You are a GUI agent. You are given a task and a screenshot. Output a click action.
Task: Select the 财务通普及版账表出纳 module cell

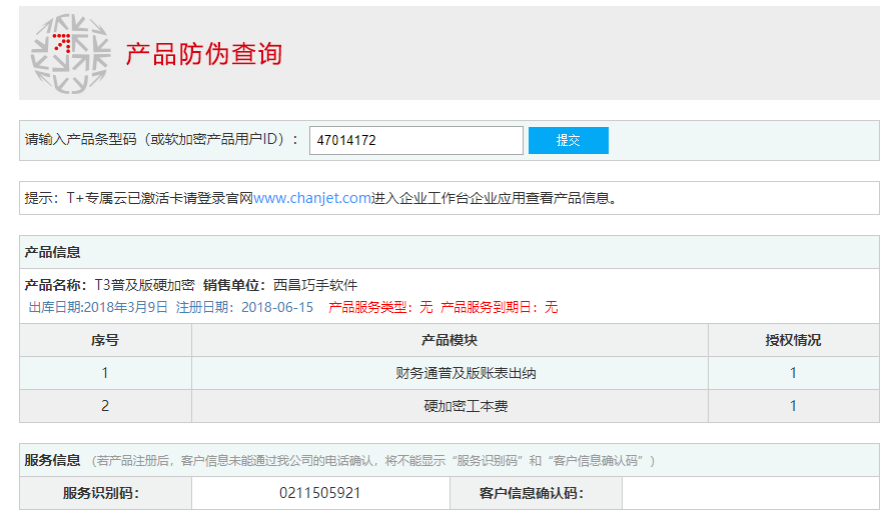click(450, 374)
